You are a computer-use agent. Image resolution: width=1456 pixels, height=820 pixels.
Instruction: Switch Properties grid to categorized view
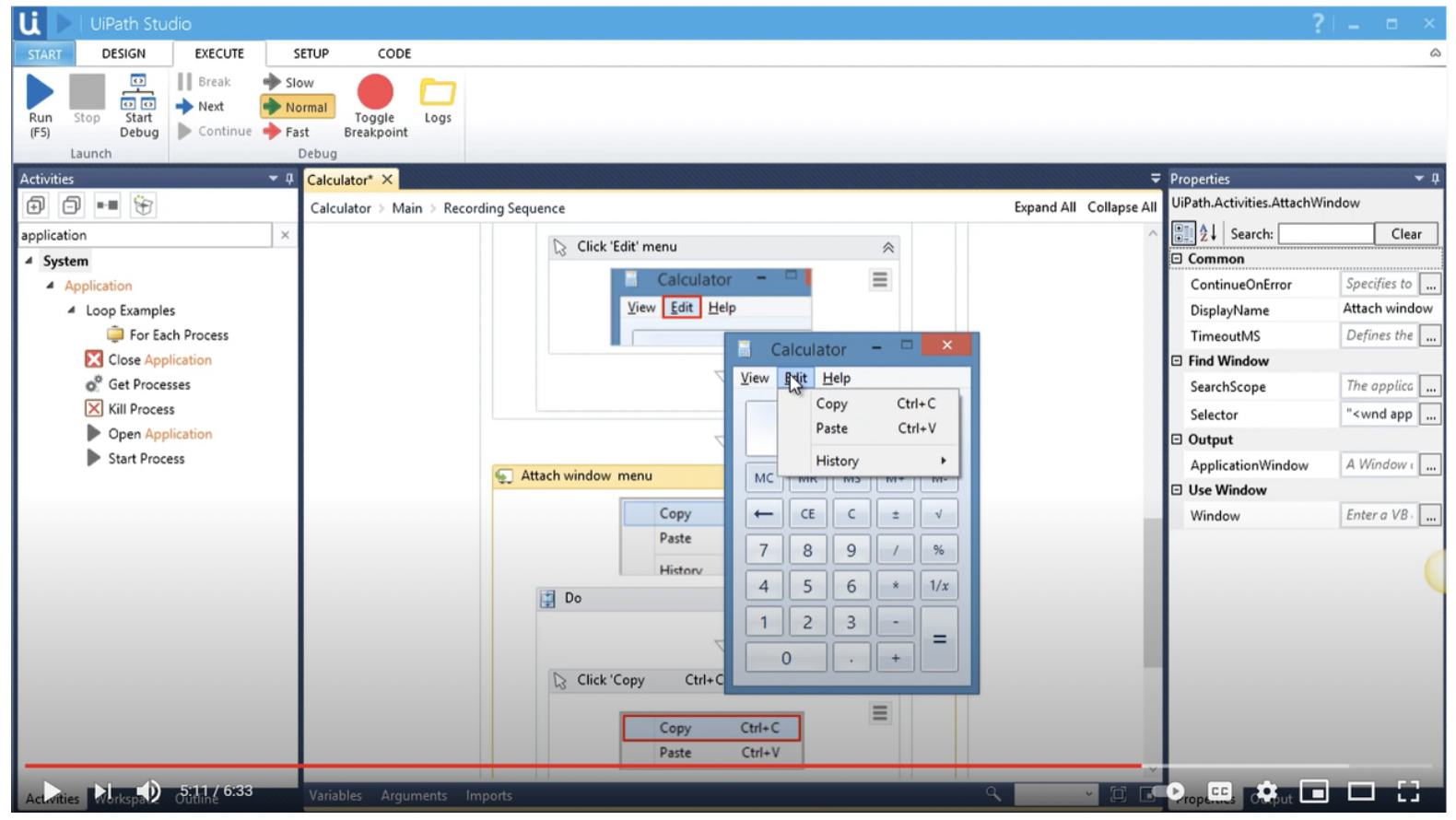click(x=1183, y=234)
